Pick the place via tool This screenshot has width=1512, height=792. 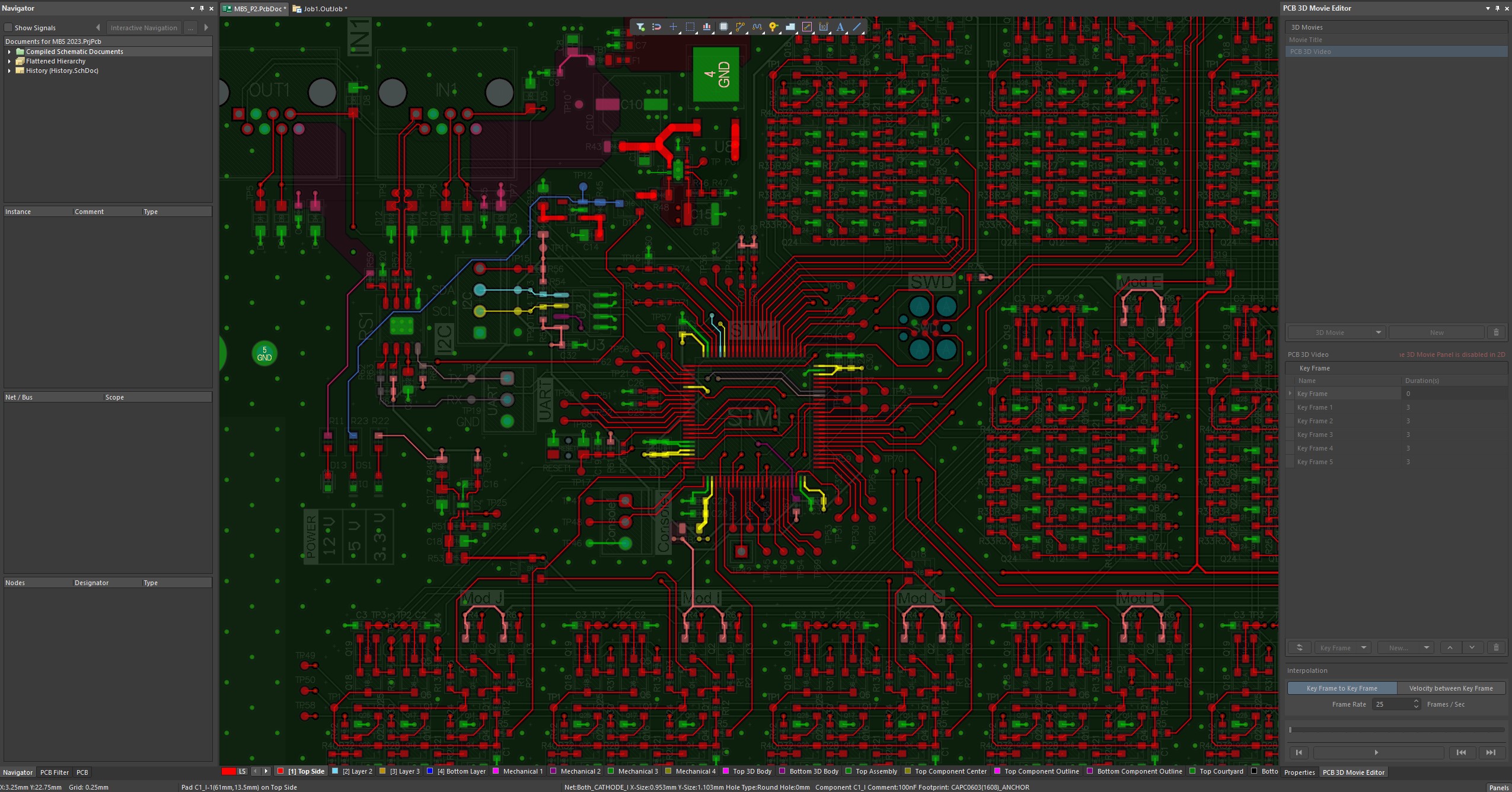pos(773,27)
